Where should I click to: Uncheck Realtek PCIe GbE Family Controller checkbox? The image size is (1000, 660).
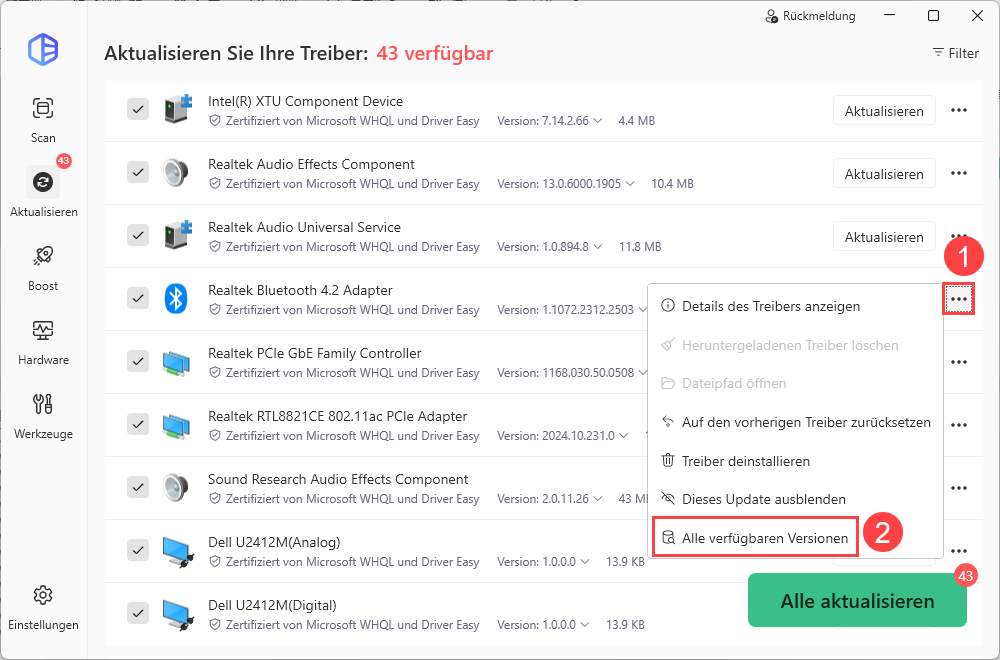coord(138,362)
